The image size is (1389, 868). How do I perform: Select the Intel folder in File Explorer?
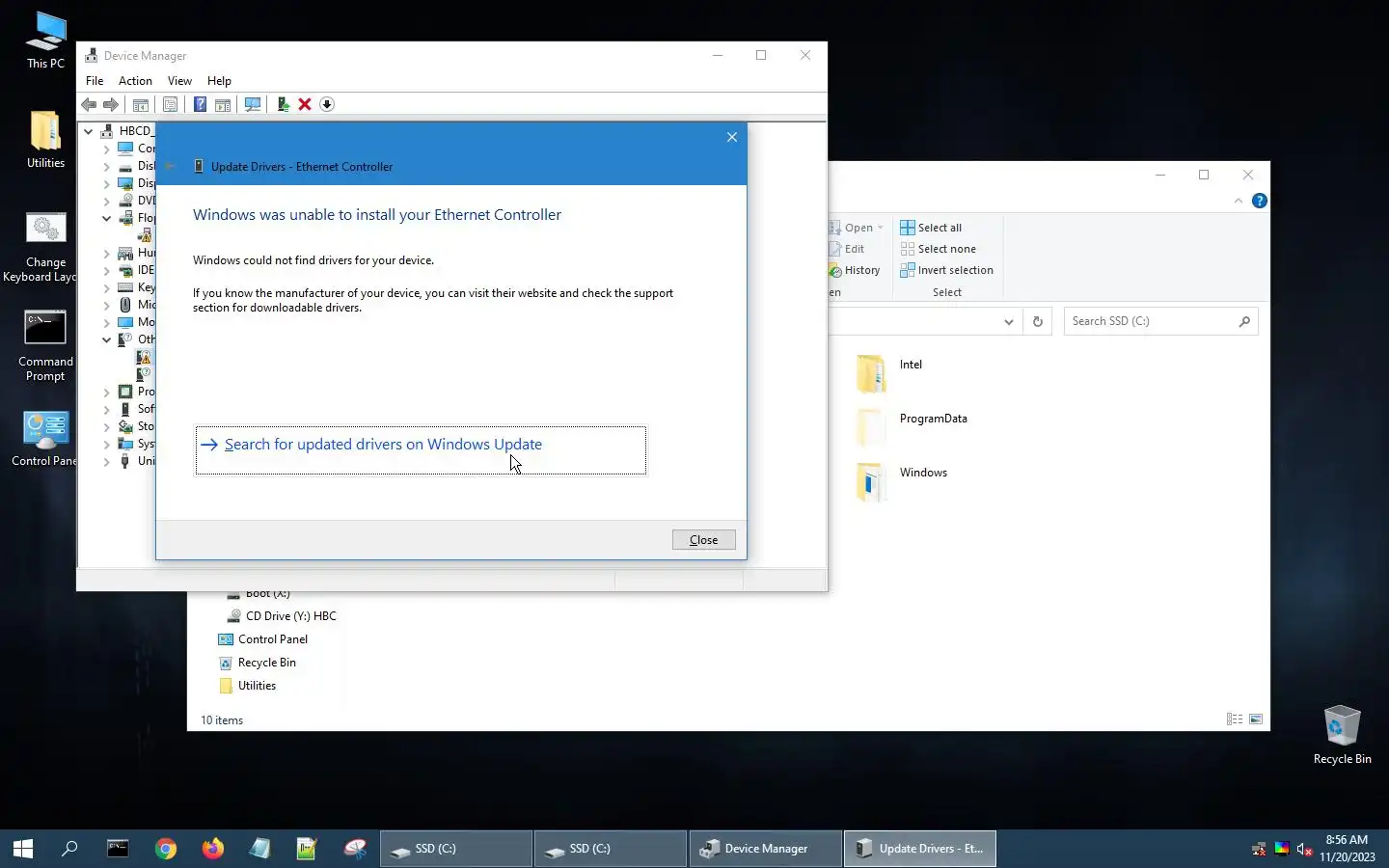click(889, 372)
